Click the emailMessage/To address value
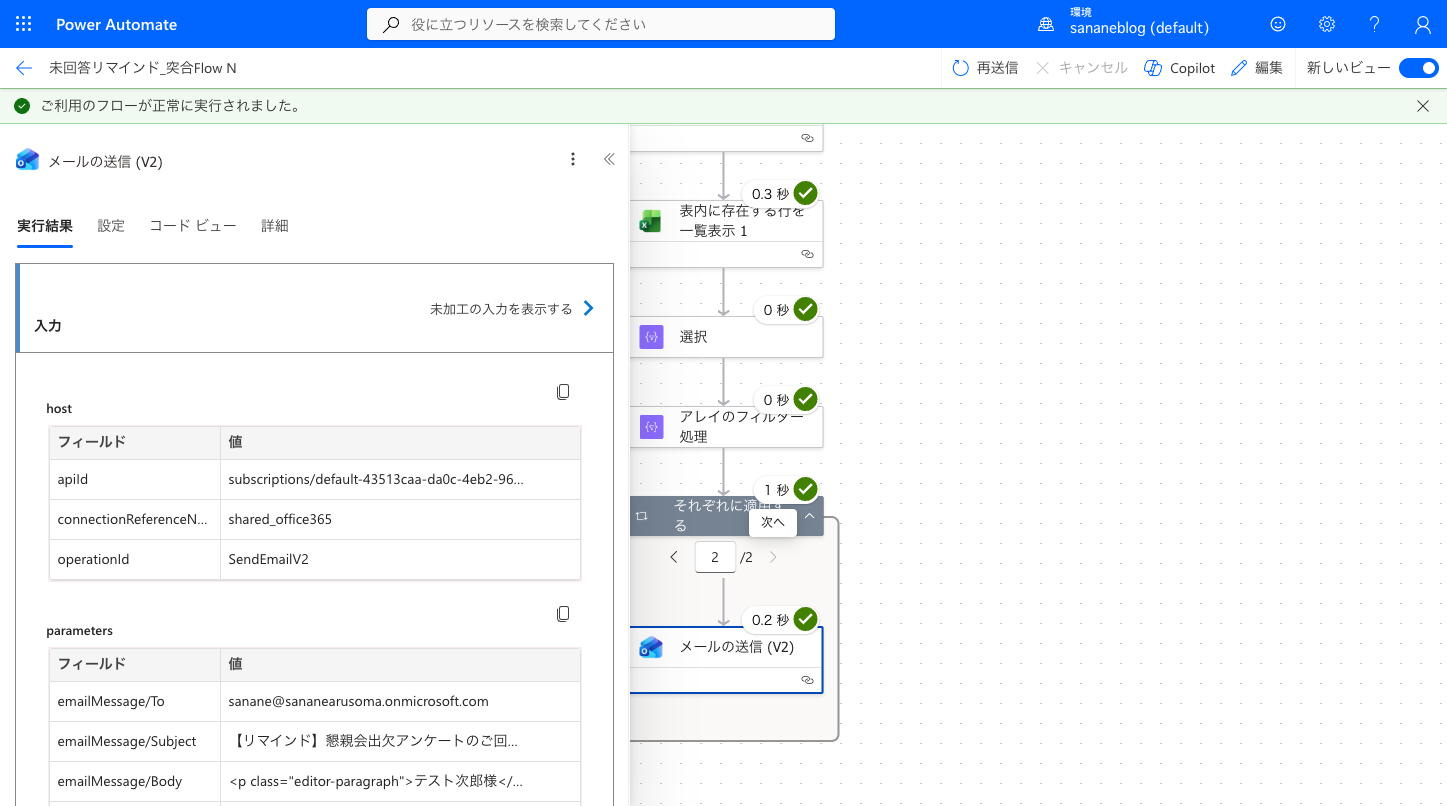The width and height of the screenshot is (1447, 806). tap(358, 701)
